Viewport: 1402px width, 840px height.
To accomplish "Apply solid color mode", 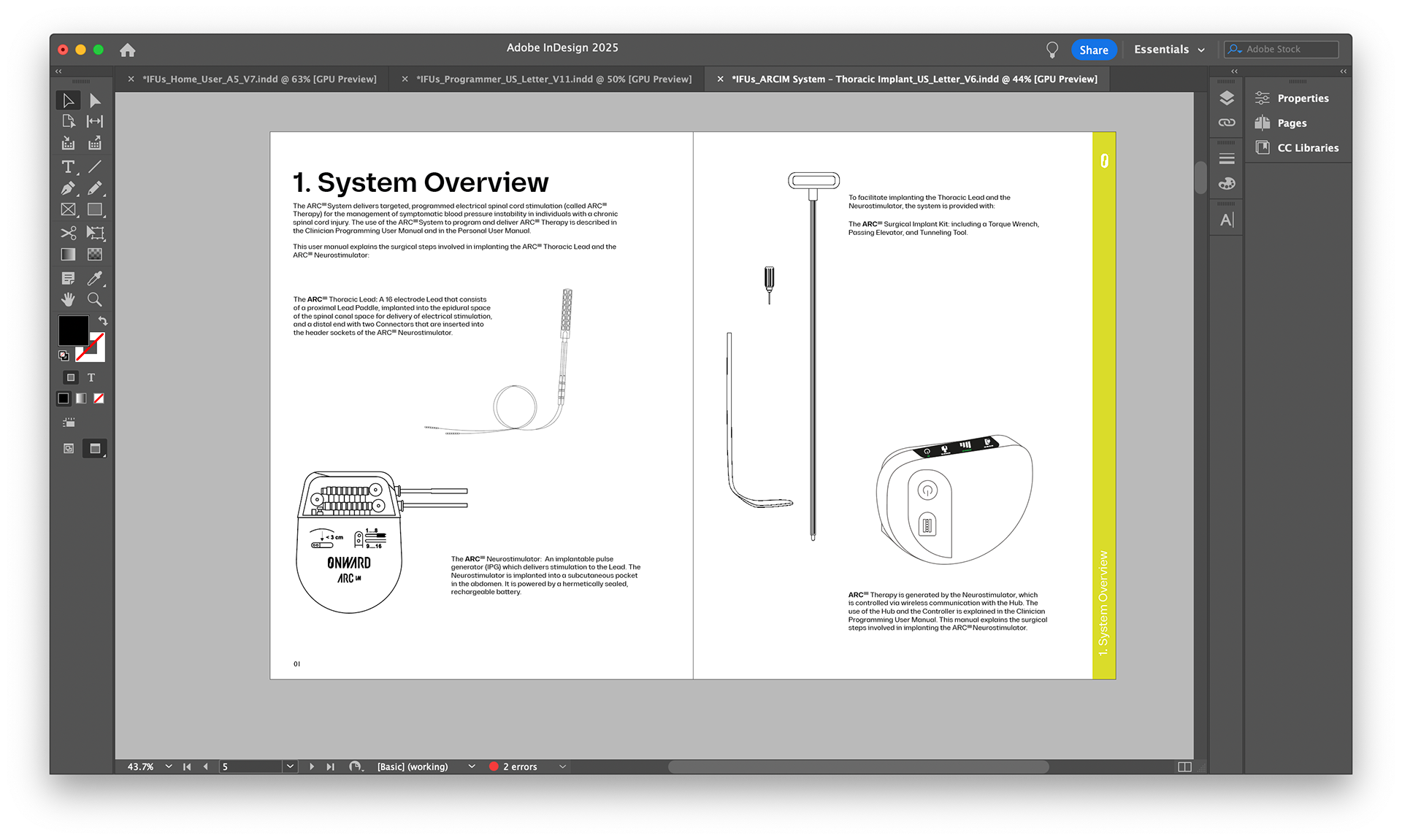I will point(64,398).
